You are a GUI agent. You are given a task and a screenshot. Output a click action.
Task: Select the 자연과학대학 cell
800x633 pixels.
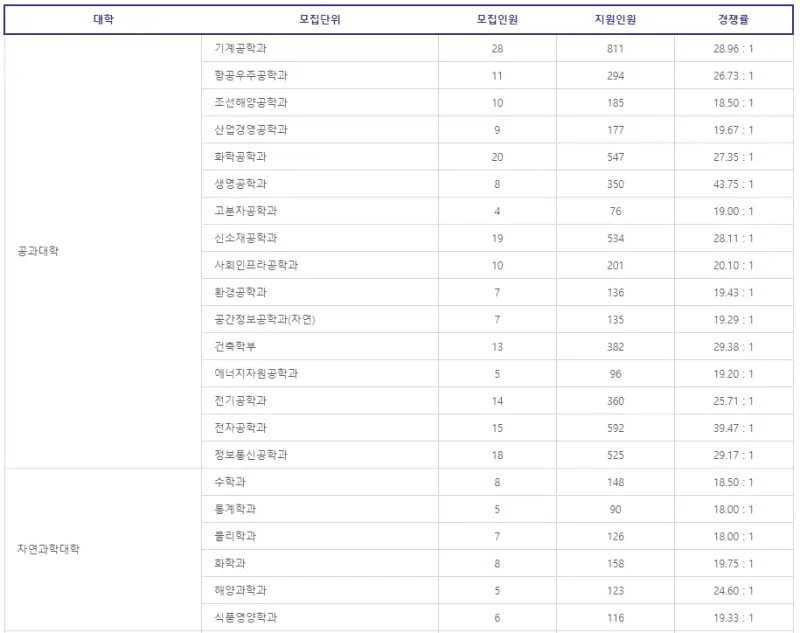pos(48,549)
